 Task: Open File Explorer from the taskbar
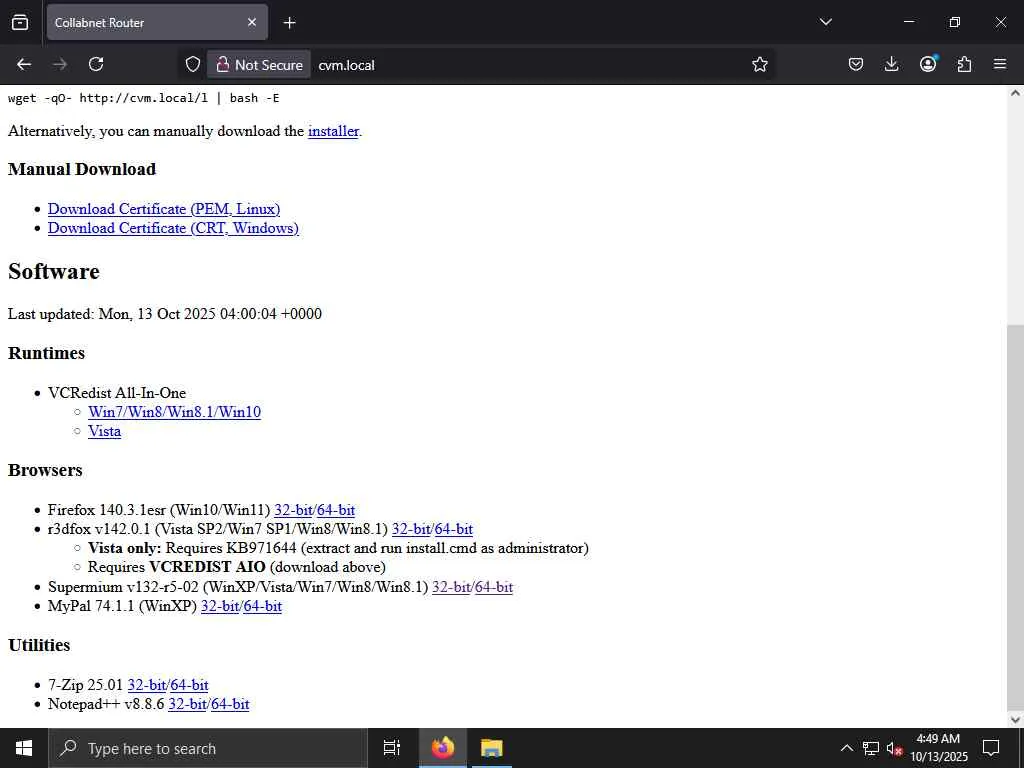coord(492,748)
